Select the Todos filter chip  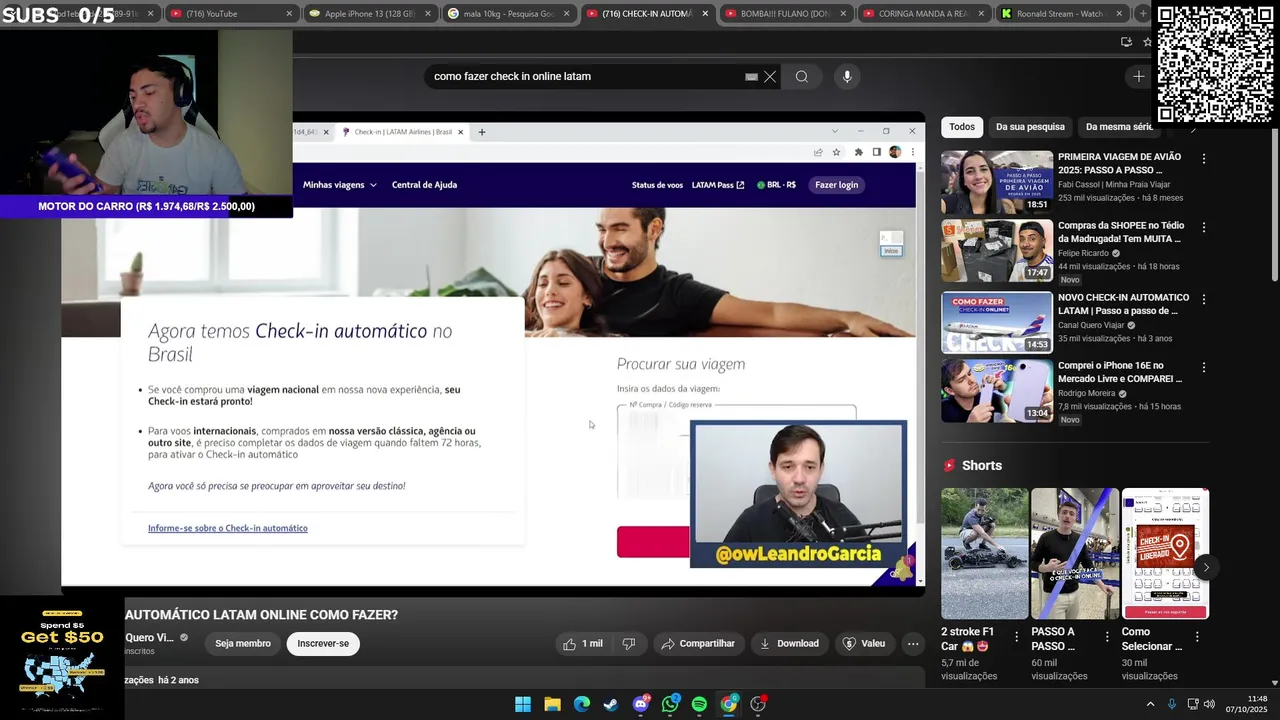[962, 127]
